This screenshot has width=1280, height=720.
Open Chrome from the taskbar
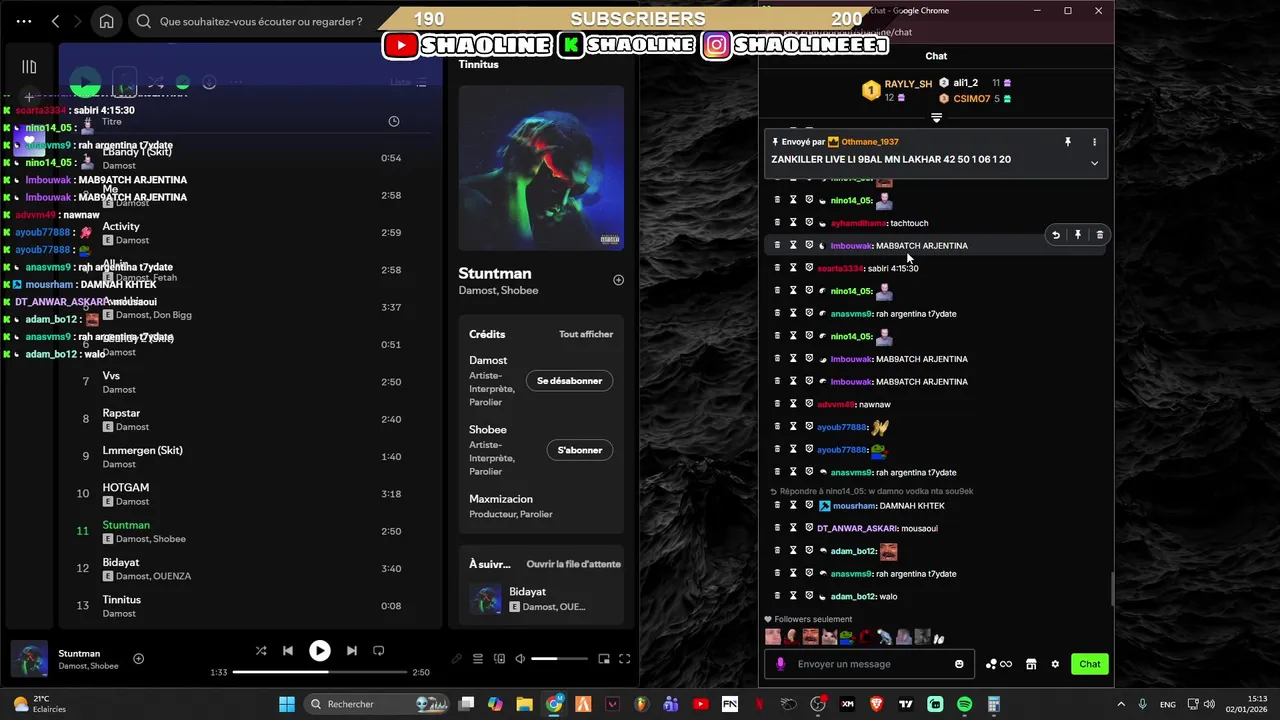(x=554, y=704)
